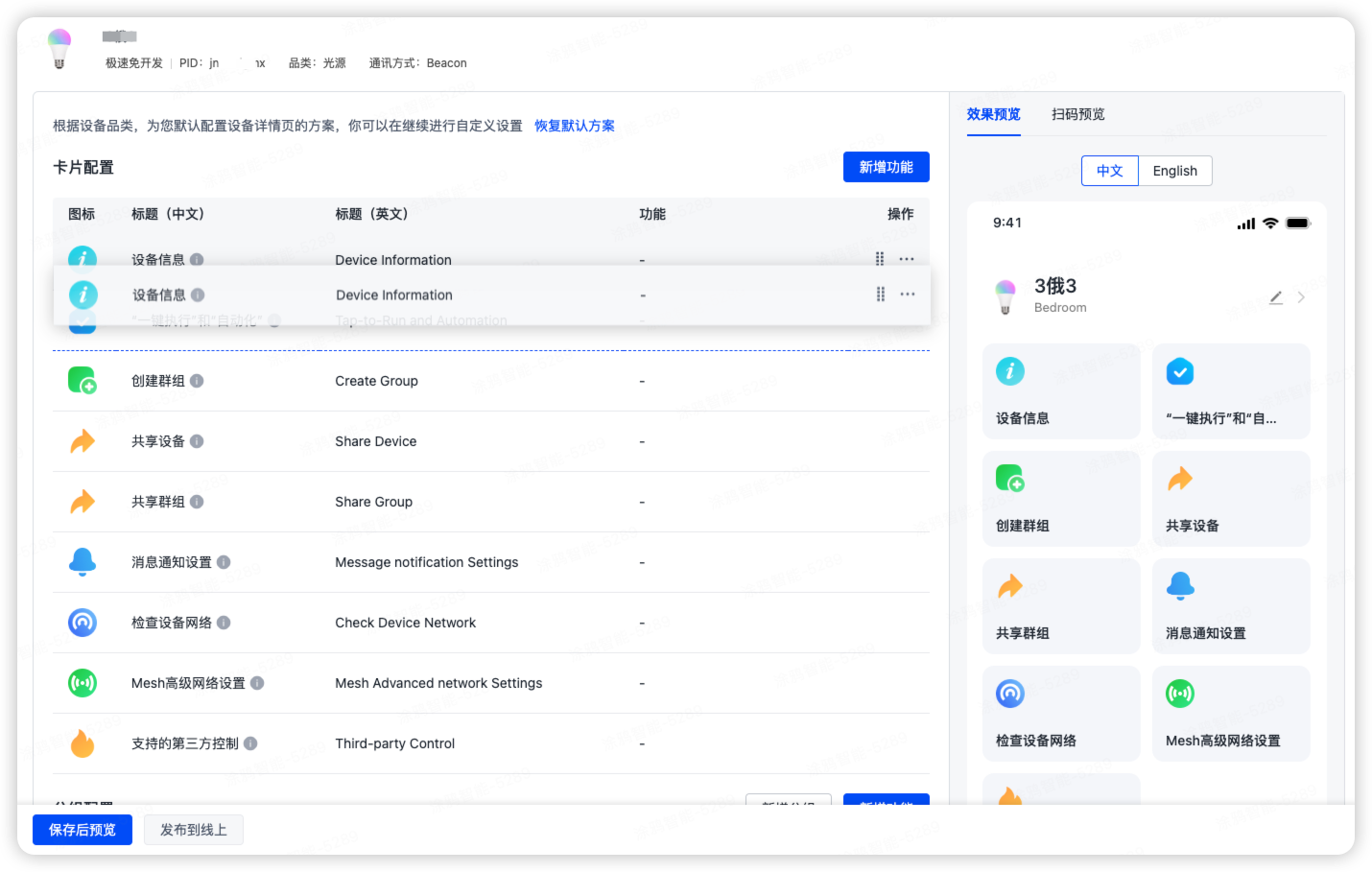Click the Bedroom label in phone preview
This screenshot has width=1372, height=872.
[1060, 308]
